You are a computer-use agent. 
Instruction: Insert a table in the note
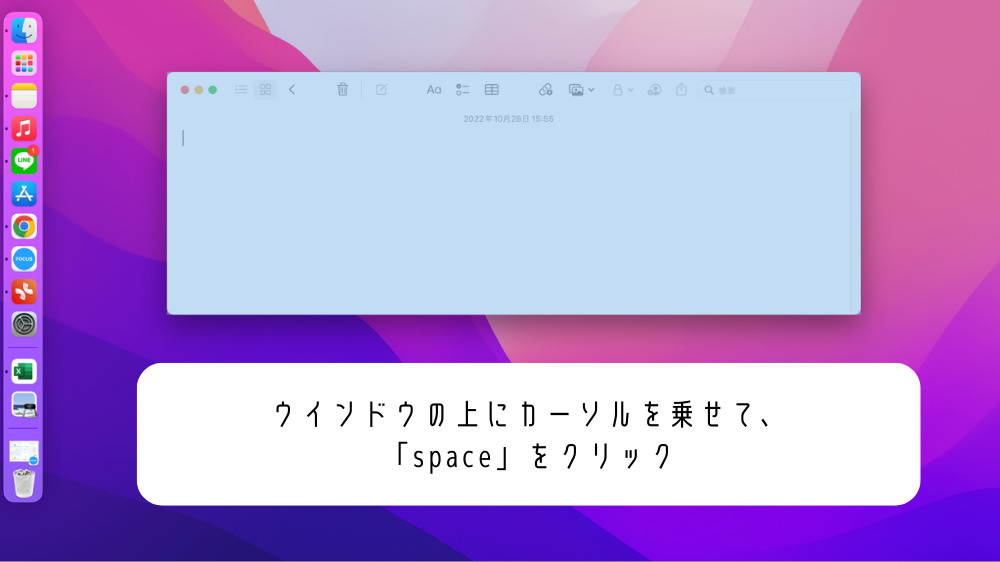point(492,90)
